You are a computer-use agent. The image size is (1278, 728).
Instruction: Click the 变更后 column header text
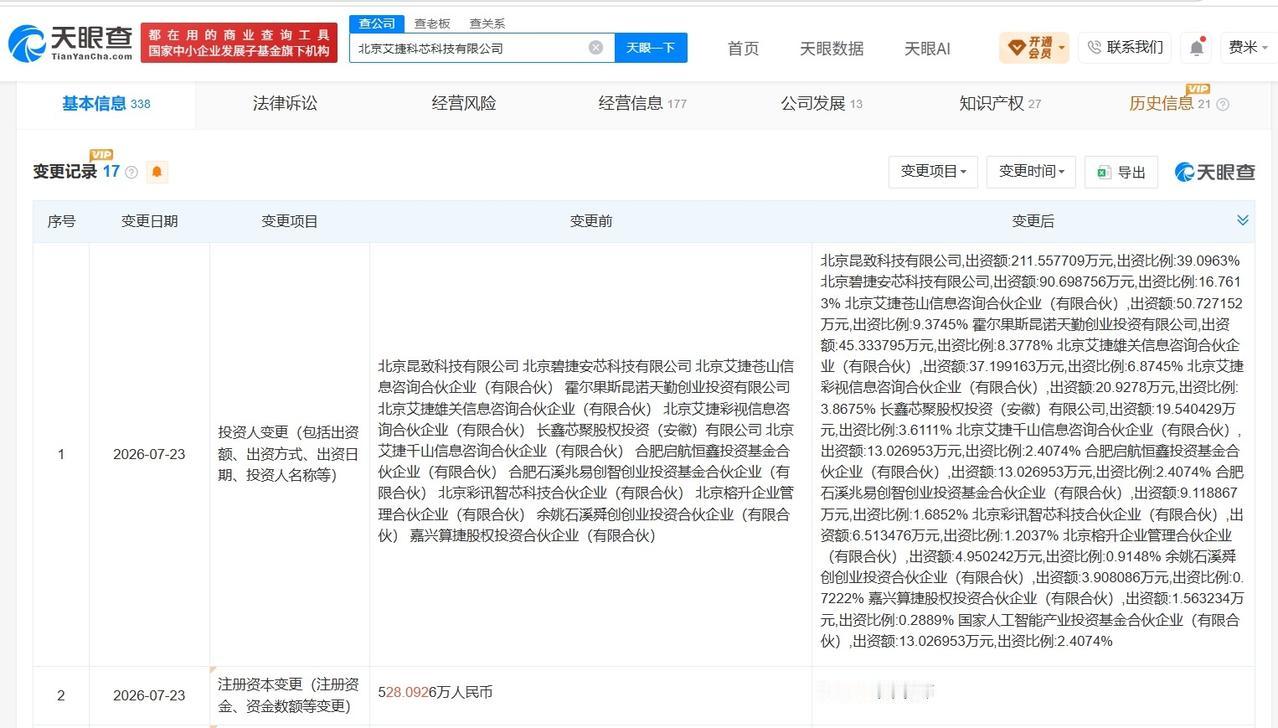pyautogui.click(x=1033, y=221)
